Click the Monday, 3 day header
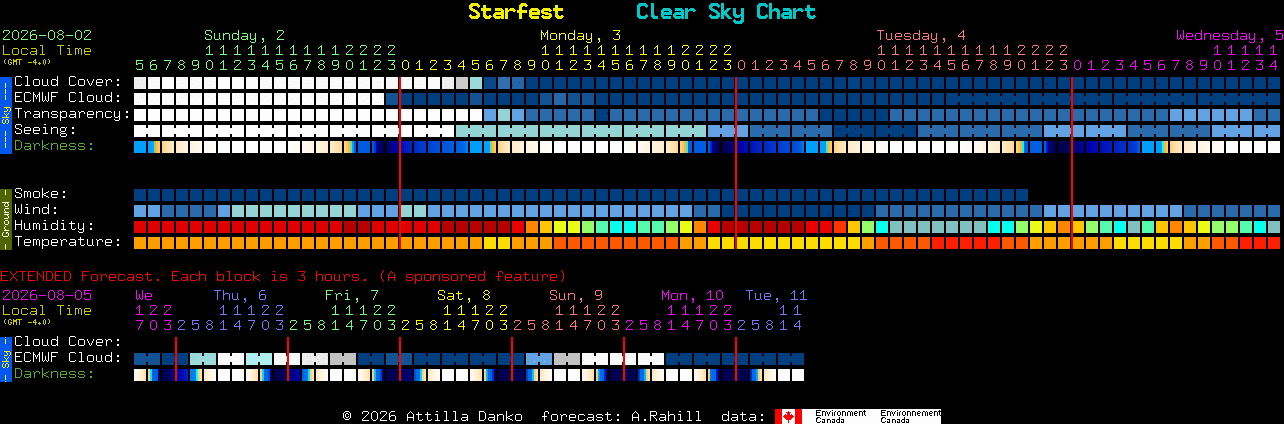 pos(580,35)
